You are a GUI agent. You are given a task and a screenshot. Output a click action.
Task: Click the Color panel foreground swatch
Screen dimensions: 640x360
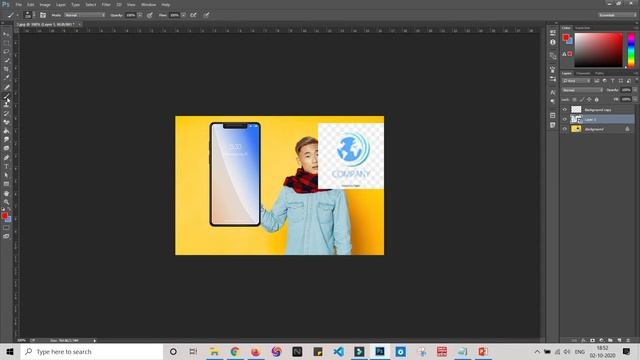pyautogui.click(x=566, y=38)
